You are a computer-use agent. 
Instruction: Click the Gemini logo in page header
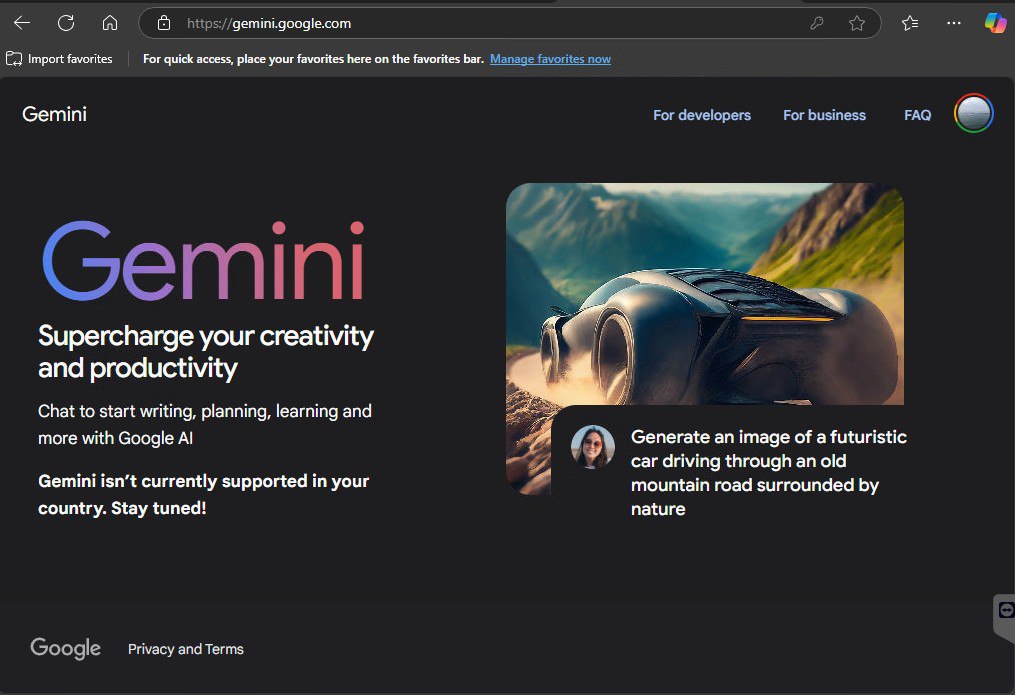point(55,114)
